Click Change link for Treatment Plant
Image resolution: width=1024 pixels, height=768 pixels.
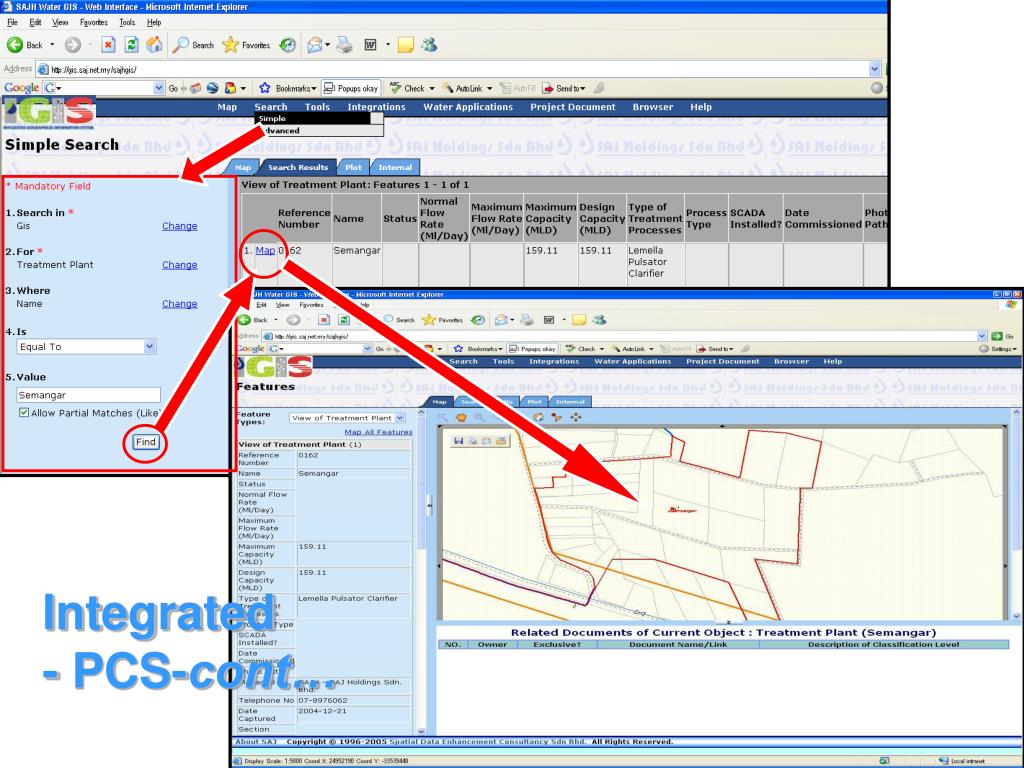coord(180,265)
